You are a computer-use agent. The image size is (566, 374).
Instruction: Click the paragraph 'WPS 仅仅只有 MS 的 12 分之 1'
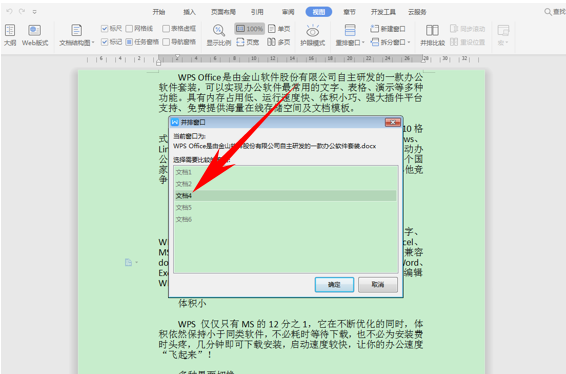291,339
